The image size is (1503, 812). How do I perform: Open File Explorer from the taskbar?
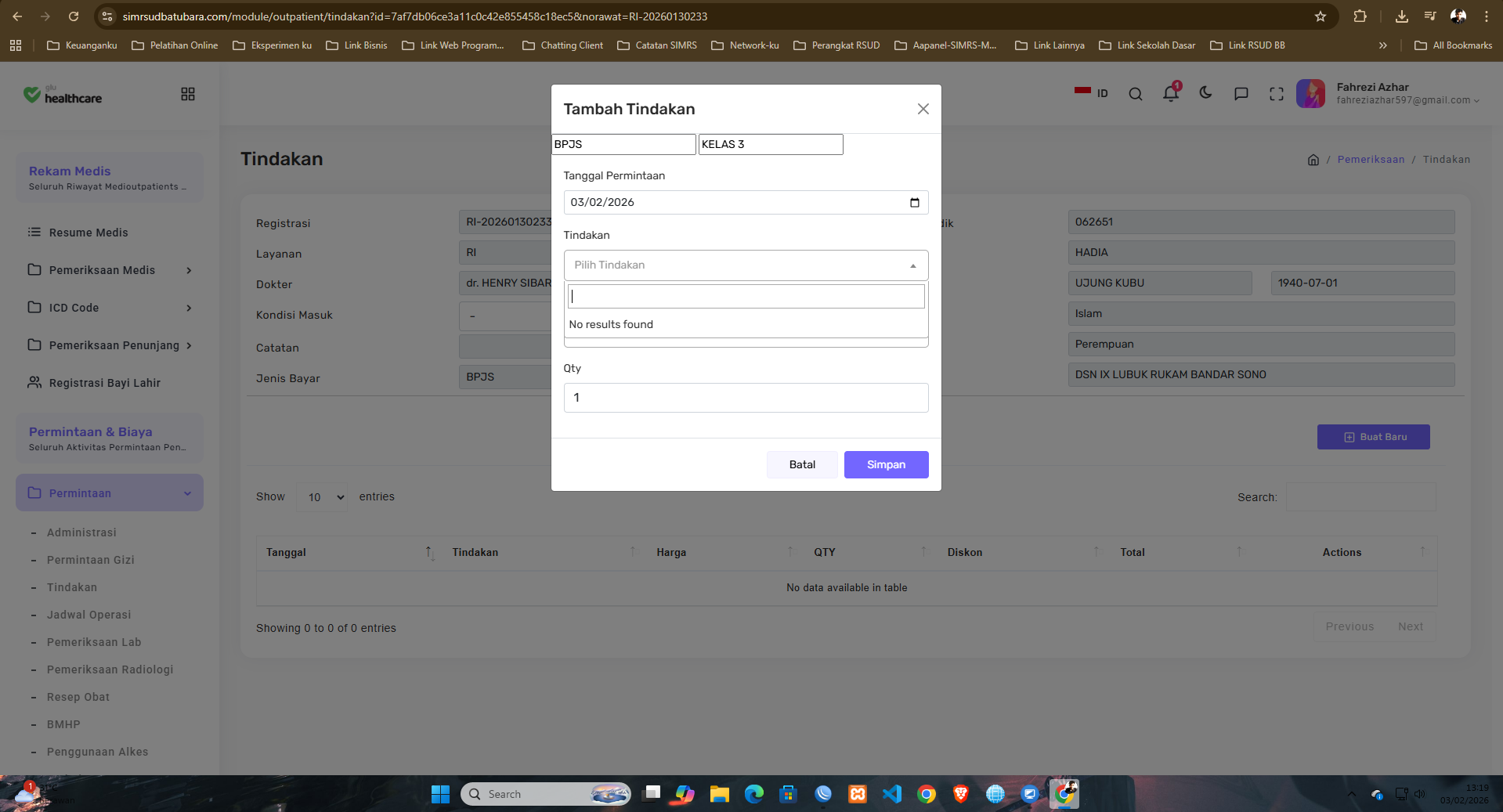click(x=719, y=794)
